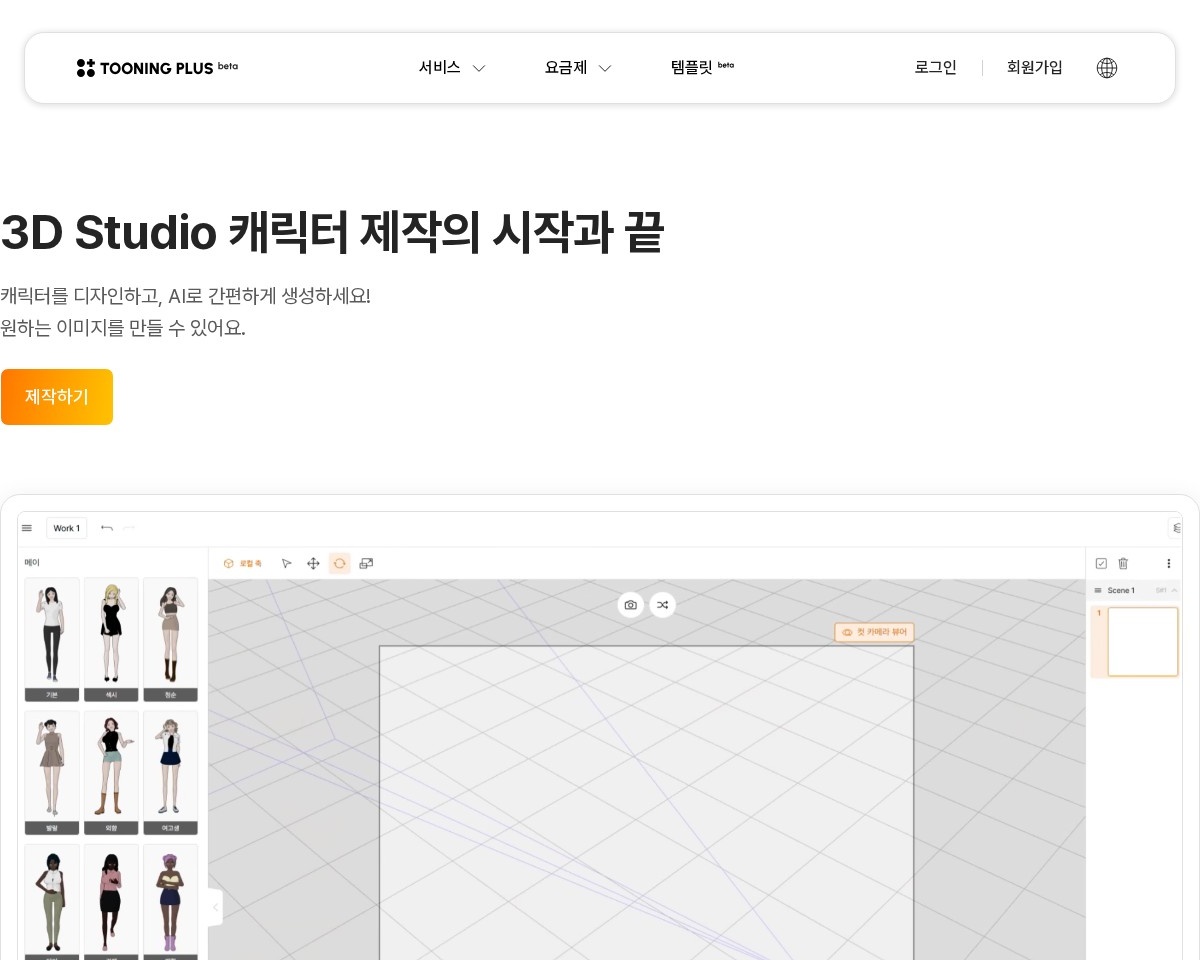Open the three-dot menu in the scene panel
This screenshot has height=960, width=1200.
click(x=1168, y=564)
